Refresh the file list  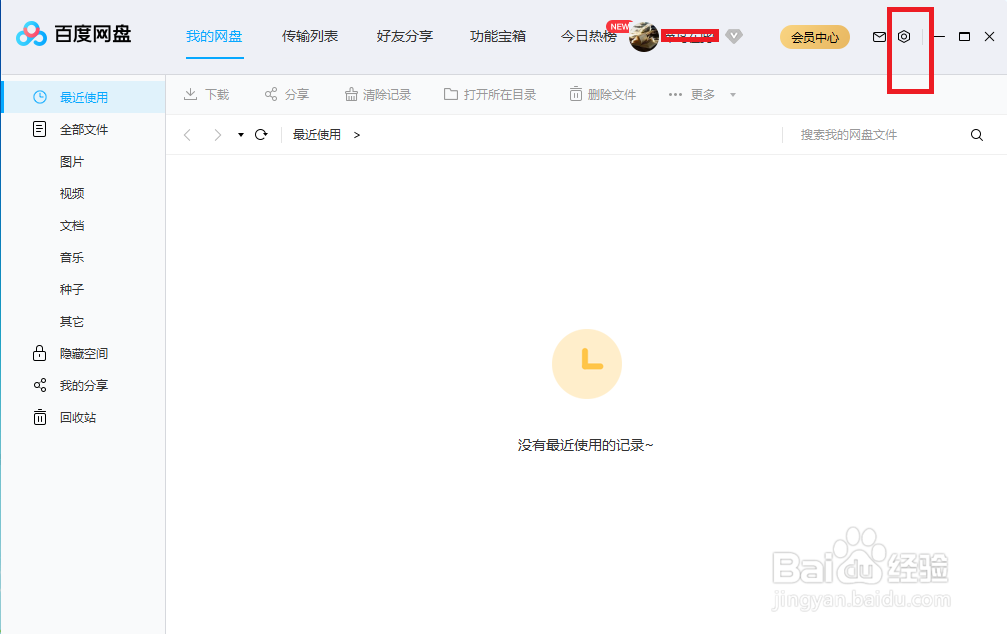point(261,134)
